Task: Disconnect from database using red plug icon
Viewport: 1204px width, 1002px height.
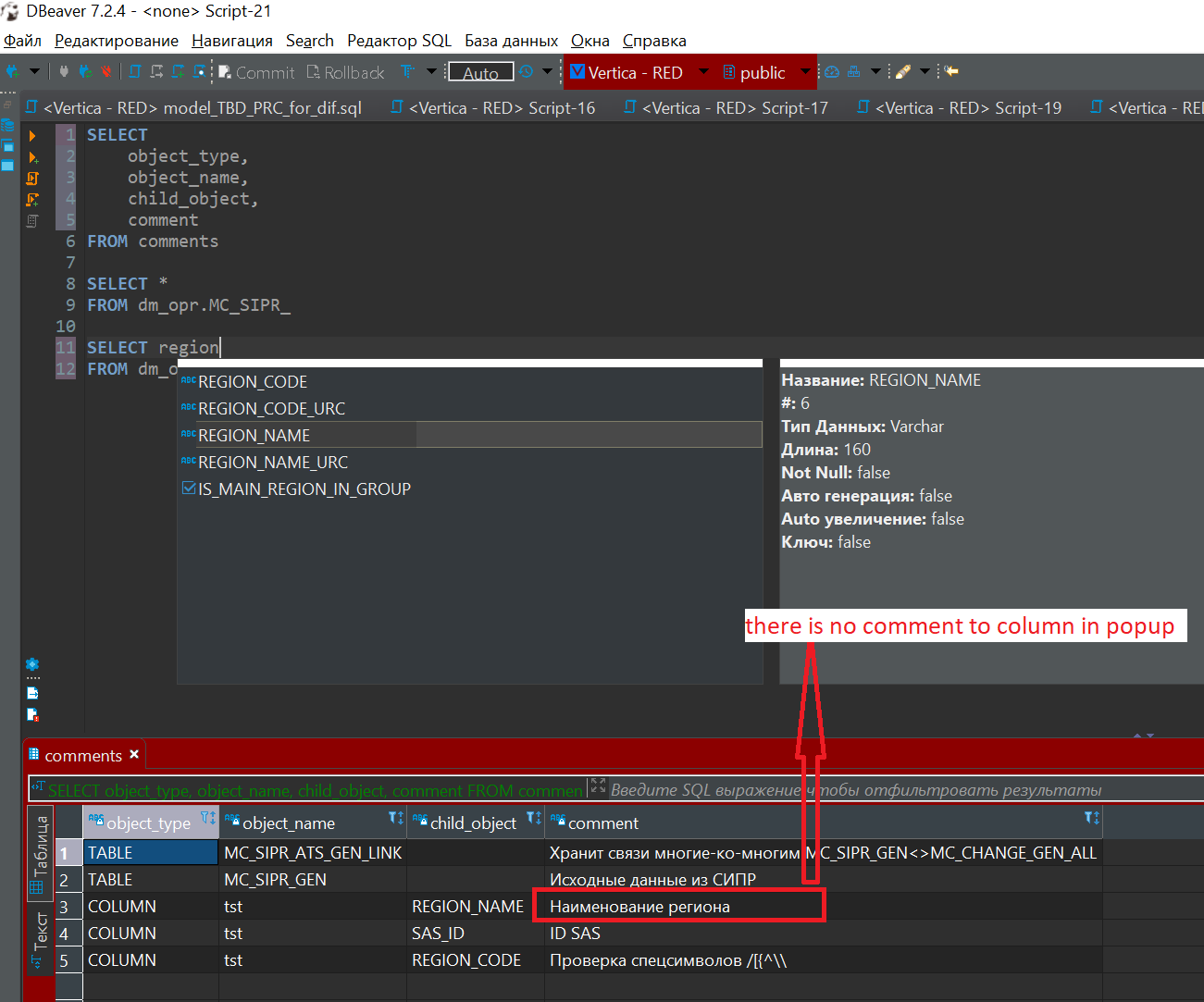Action: tap(106, 71)
